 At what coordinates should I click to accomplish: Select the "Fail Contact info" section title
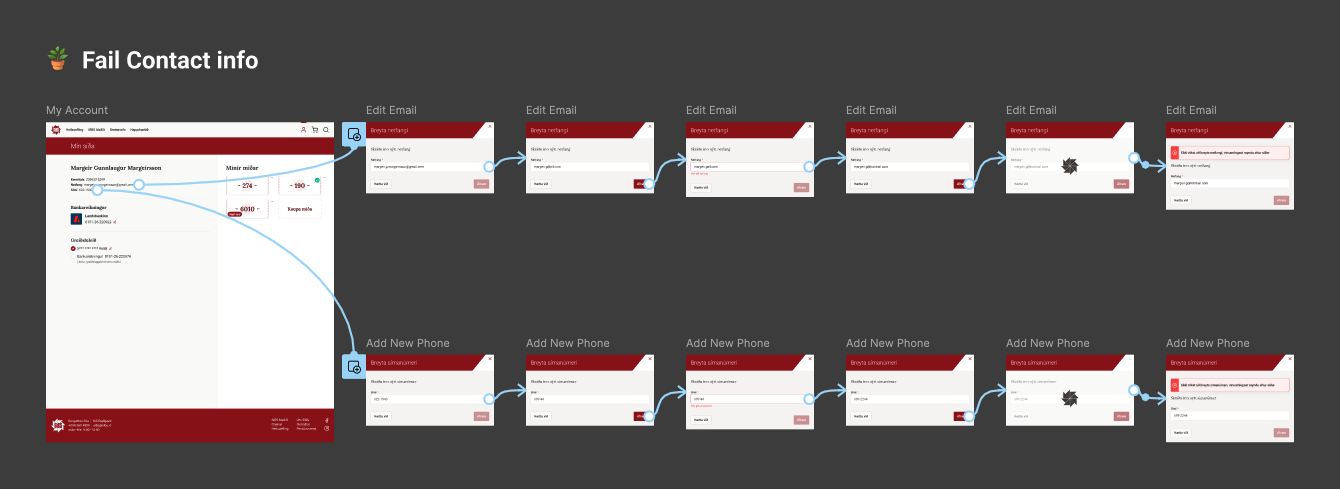[x=170, y=60]
